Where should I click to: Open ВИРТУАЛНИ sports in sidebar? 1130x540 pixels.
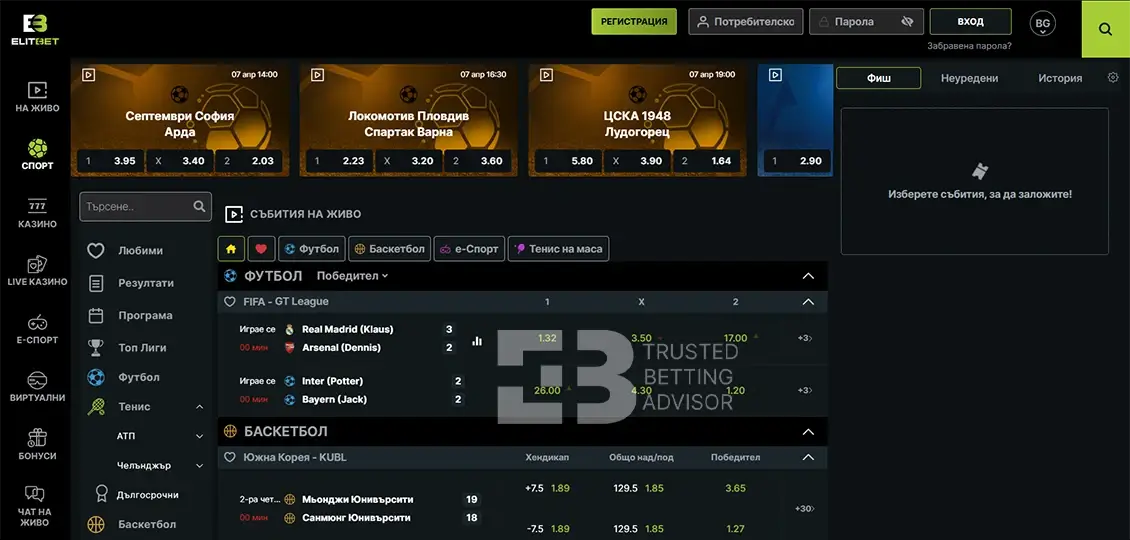37,387
